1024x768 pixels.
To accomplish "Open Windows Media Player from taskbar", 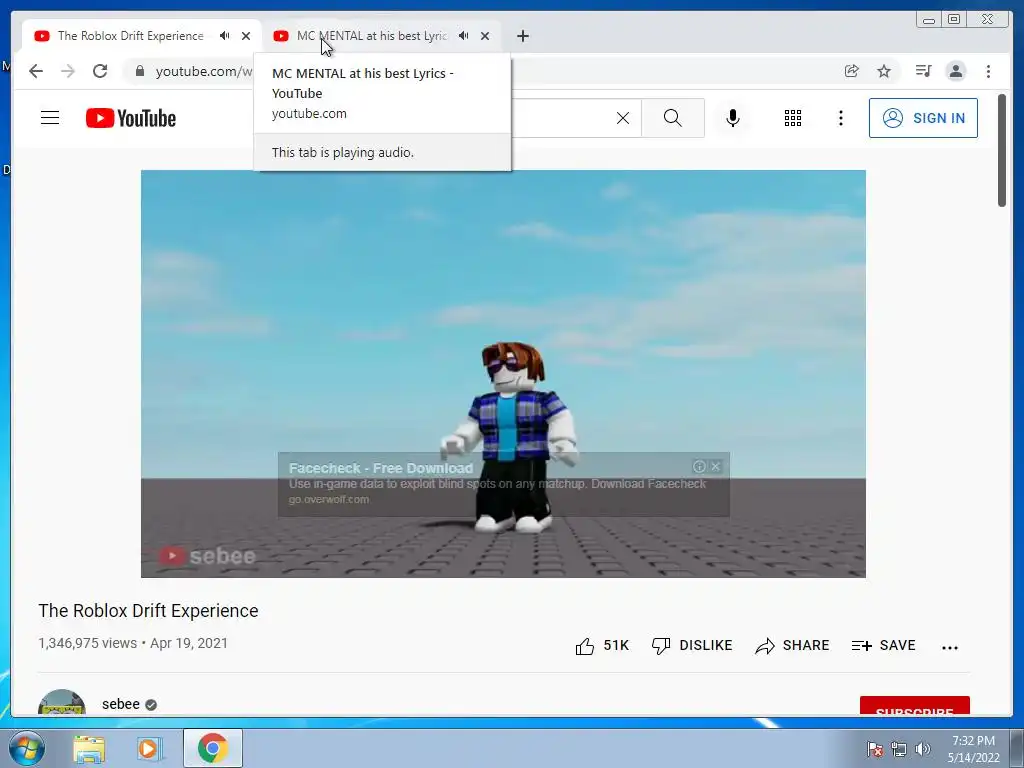I will point(148,748).
